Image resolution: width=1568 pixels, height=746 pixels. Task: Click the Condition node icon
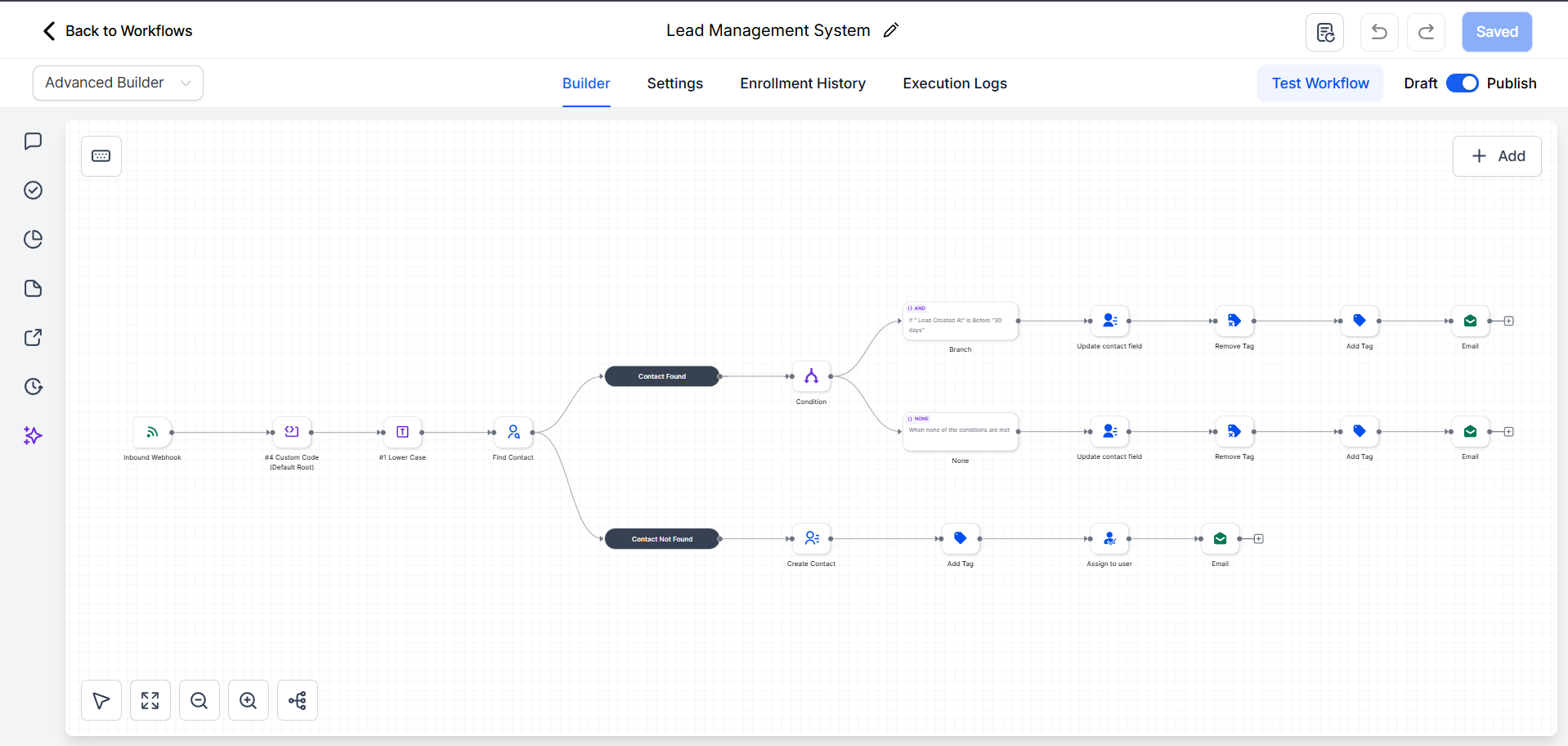(811, 376)
